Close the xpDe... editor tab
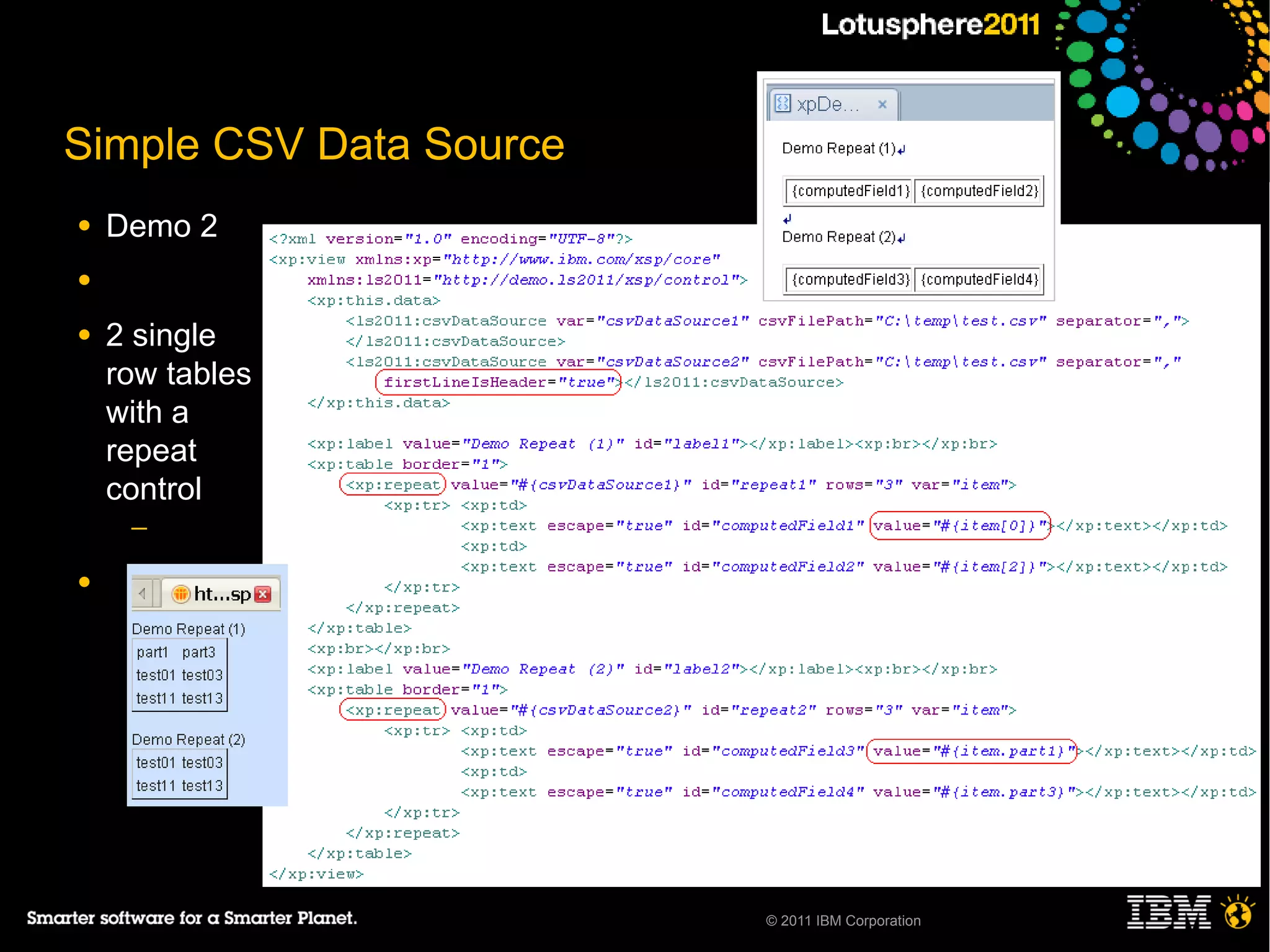Image resolution: width=1270 pixels, height=952 pixels. [882, 104]
